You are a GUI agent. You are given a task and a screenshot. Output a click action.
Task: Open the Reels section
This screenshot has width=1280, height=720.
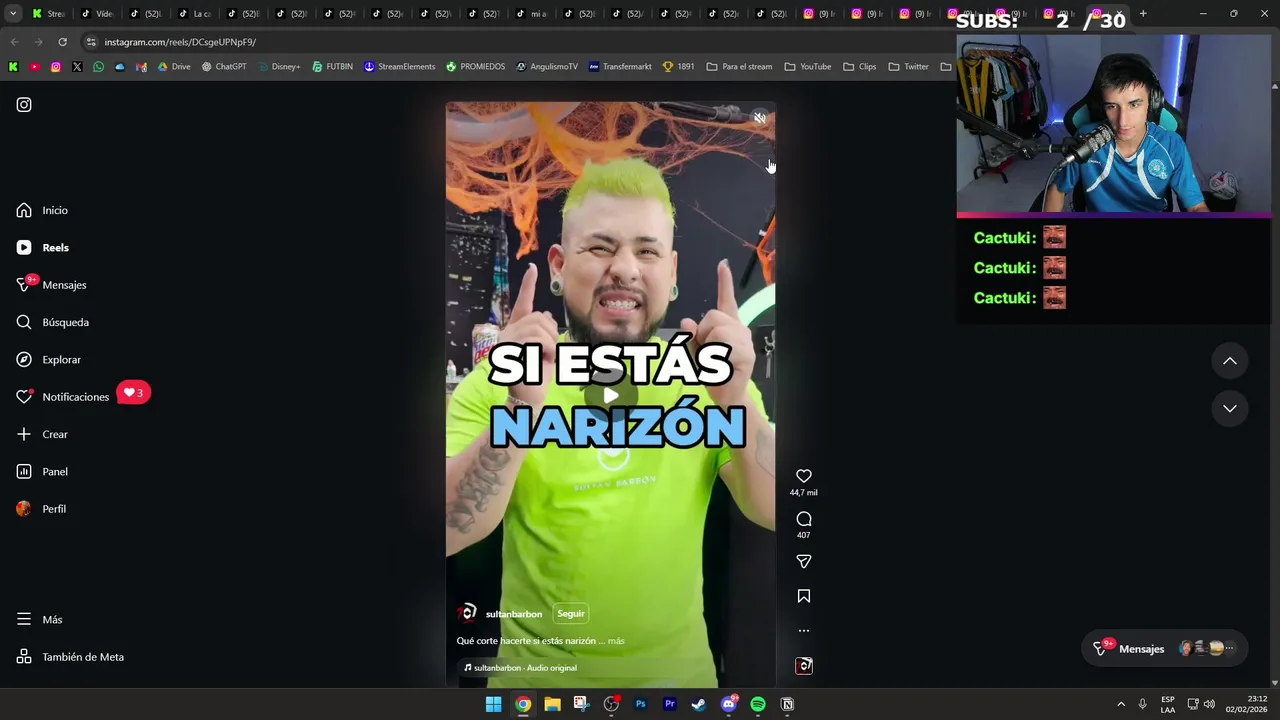tap(42, 247)
